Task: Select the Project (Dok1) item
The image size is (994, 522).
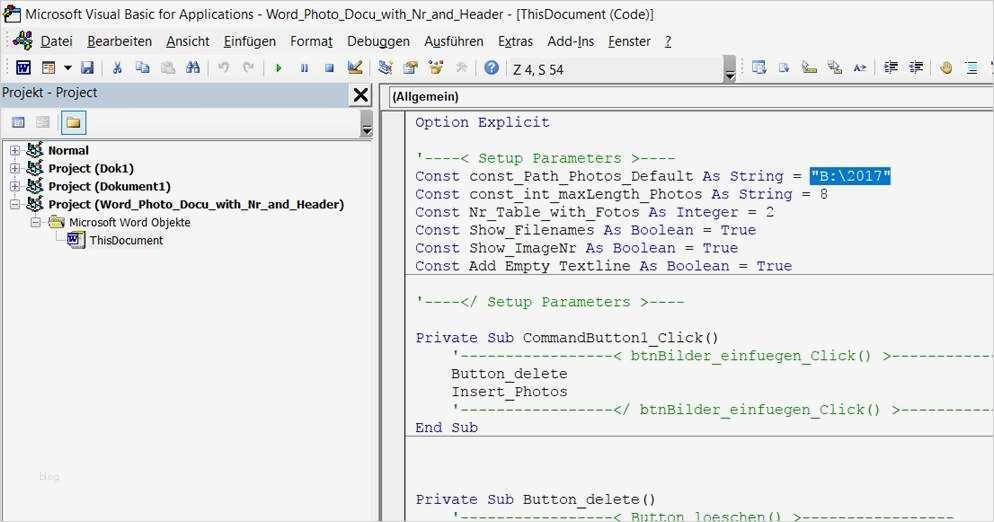Action: coord(91,169)
